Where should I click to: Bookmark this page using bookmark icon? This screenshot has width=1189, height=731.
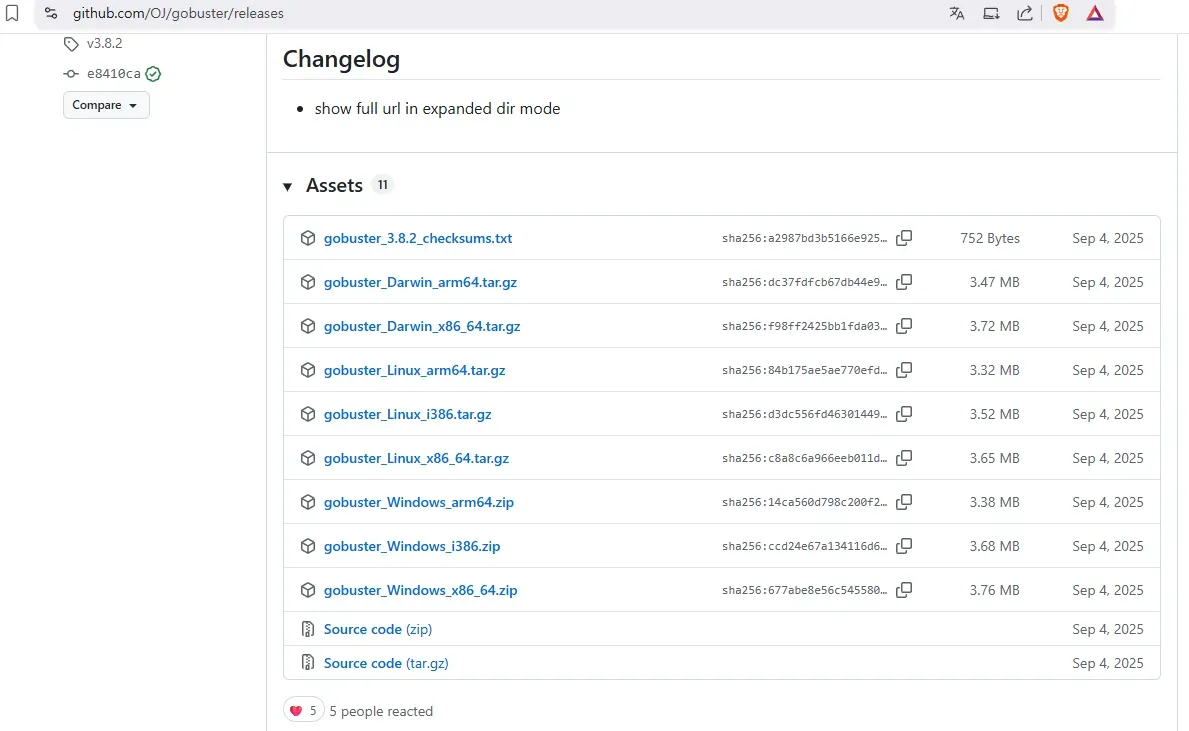pos(12,13)
